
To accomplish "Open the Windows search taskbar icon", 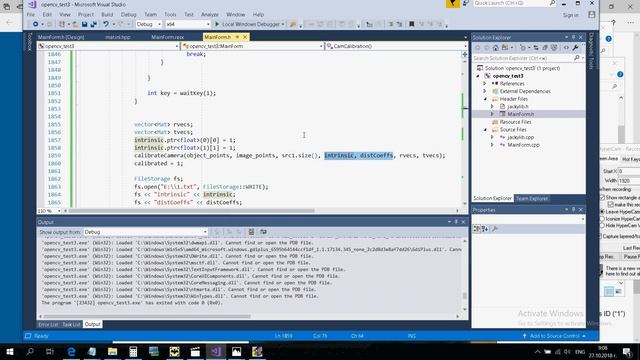I will 30,351.
